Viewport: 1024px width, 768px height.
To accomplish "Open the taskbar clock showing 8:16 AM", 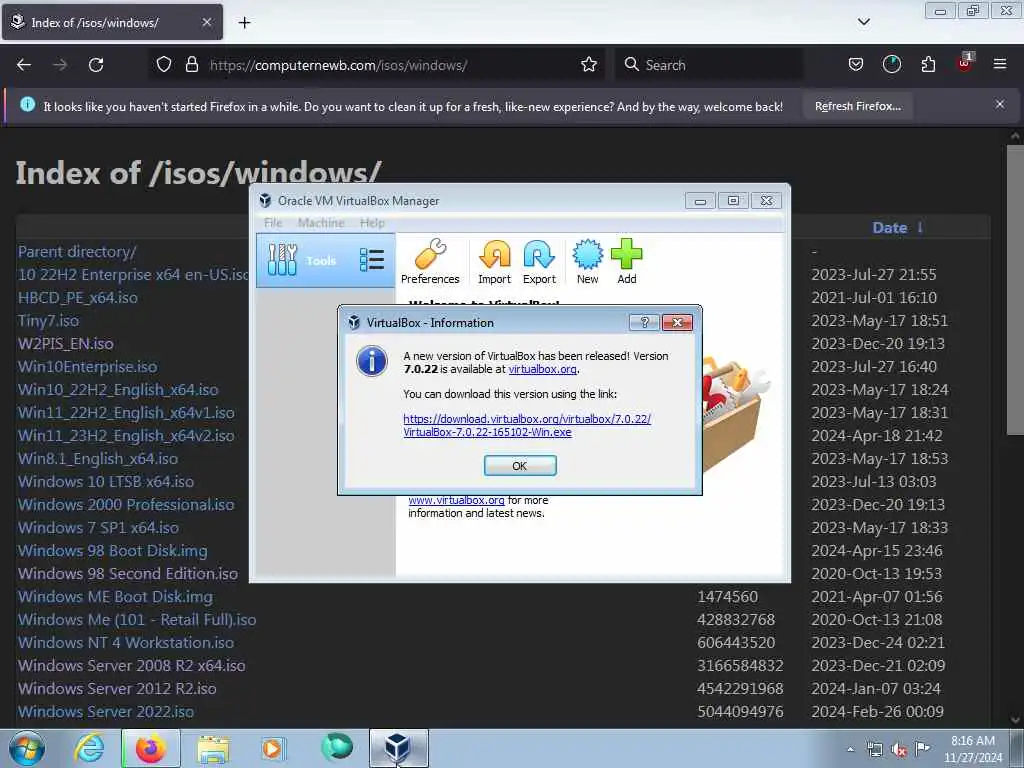I will (x=972, y=749).
